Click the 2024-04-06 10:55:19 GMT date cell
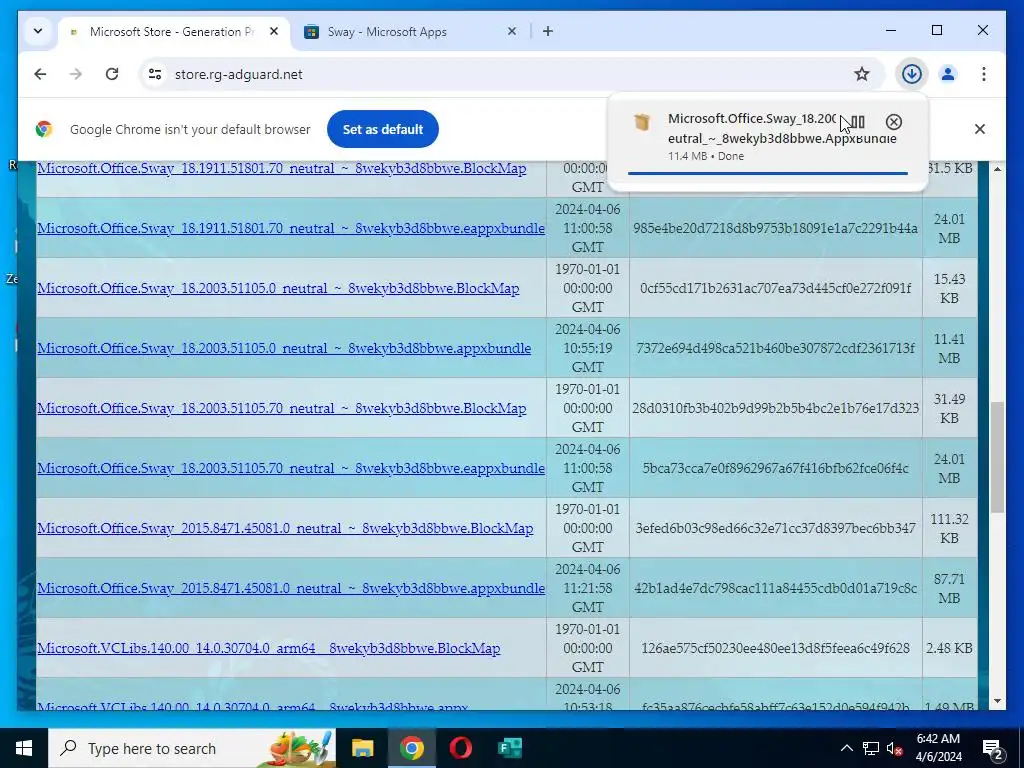Screen dimensions: 1024x768 [x=588, y=349]
